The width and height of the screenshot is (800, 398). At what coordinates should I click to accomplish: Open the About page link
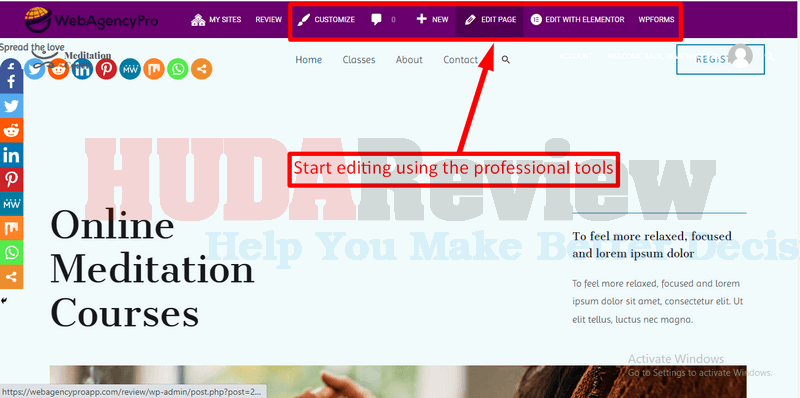pos(409,60)
